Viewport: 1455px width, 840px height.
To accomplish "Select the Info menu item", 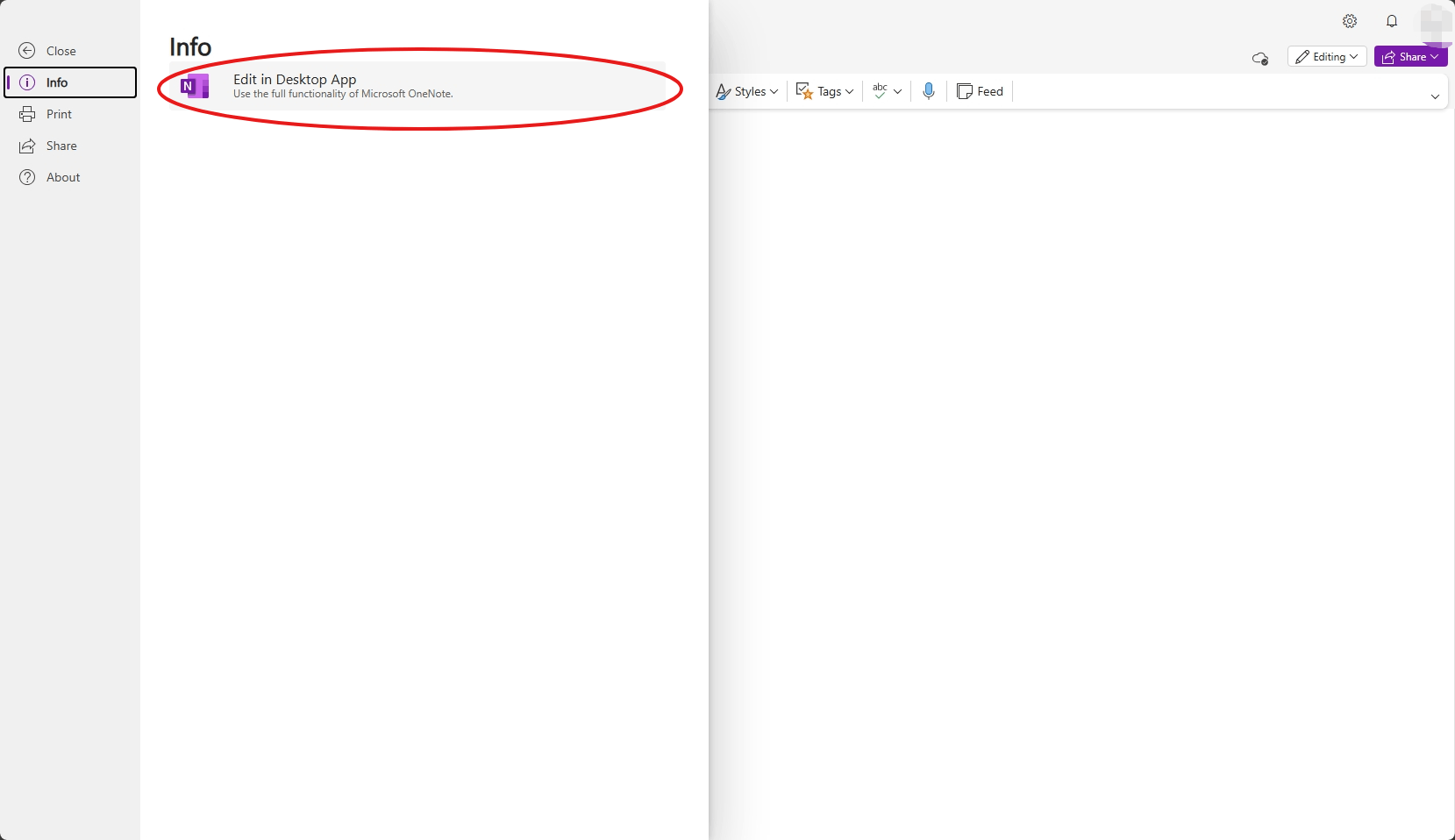I will click(x=70, y=82).
